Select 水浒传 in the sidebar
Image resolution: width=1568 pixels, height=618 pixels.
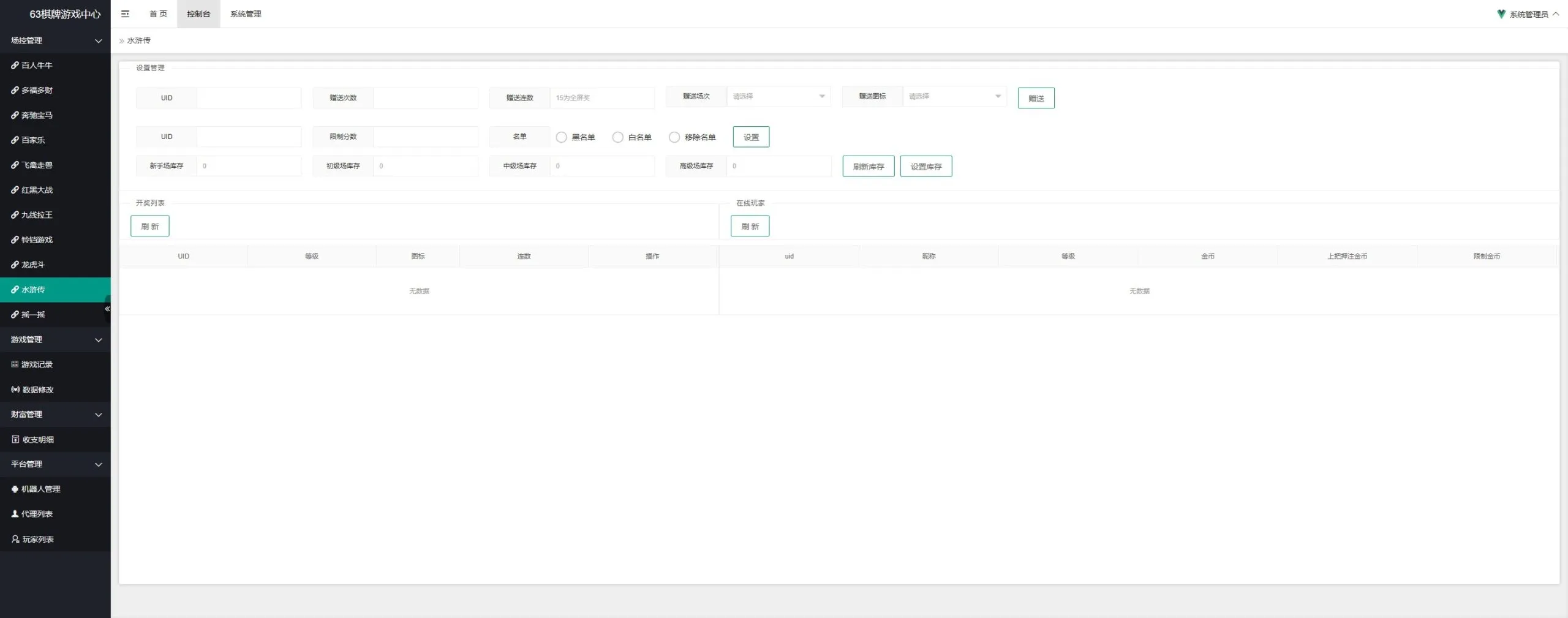coord(55,290)
